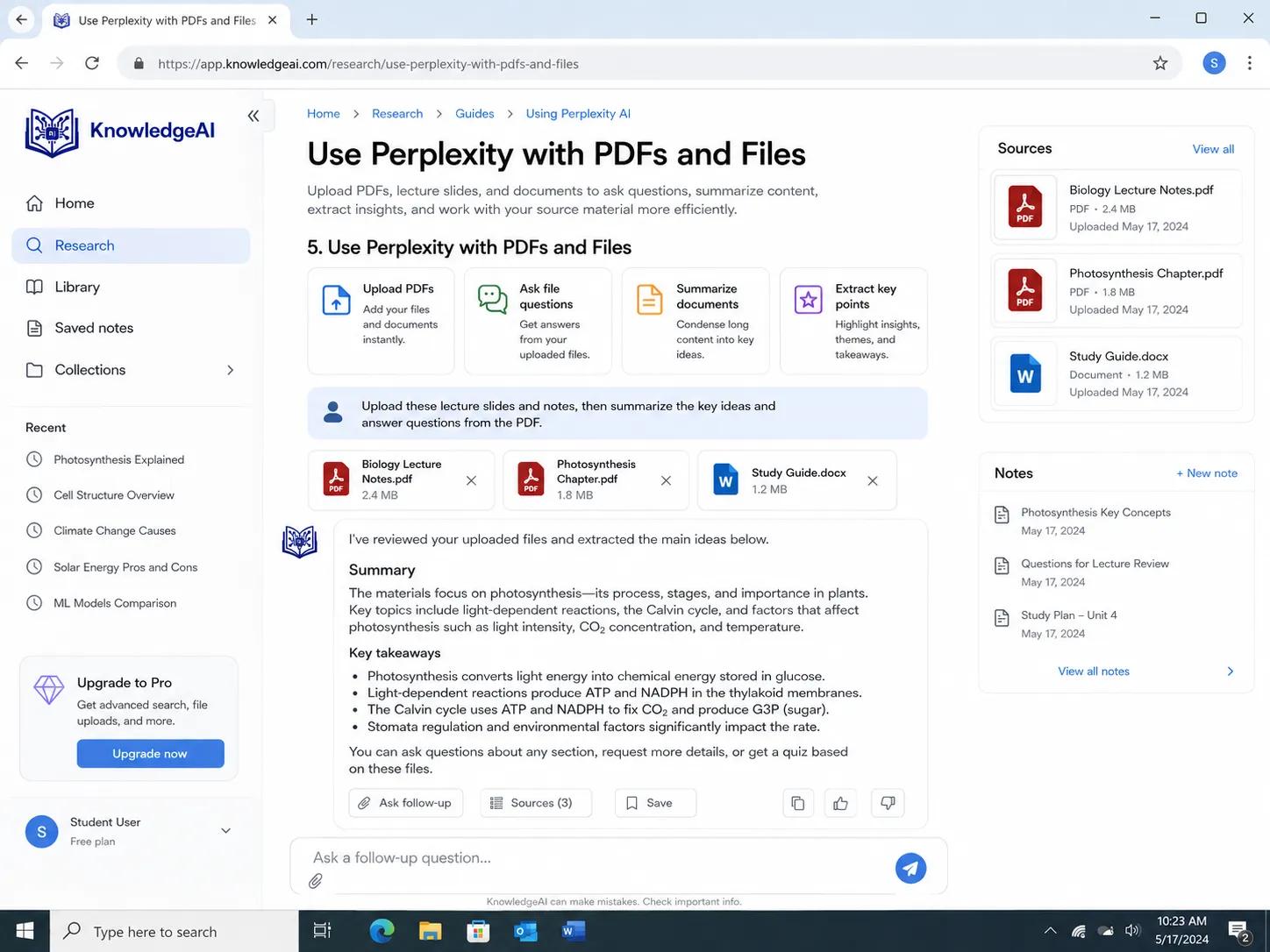The image size is (1270, 952).
Task: Open Outlook from the taskbar
Action: [525, 931]
